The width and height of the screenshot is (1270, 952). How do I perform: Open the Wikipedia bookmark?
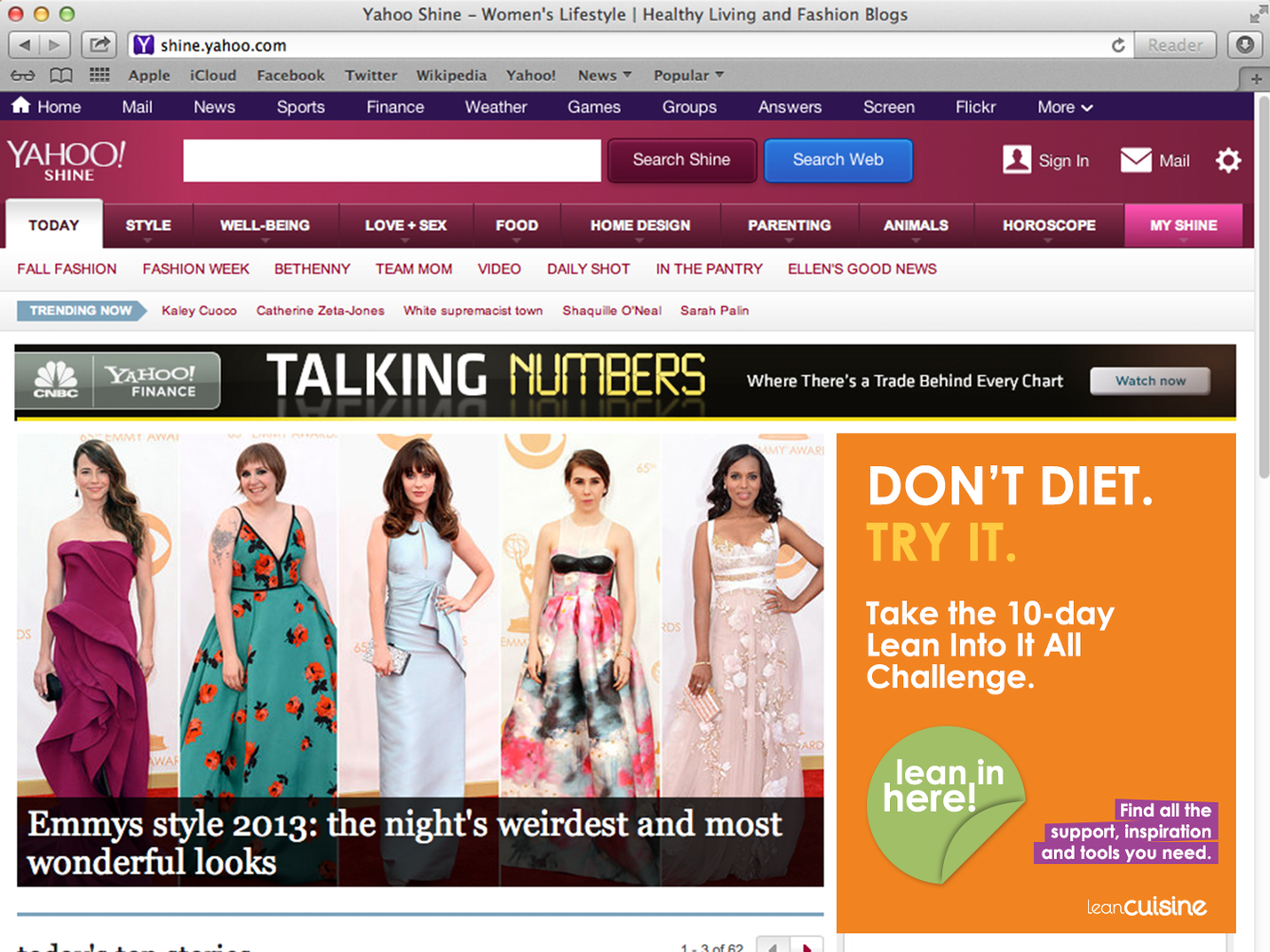(x=451, y=75)
